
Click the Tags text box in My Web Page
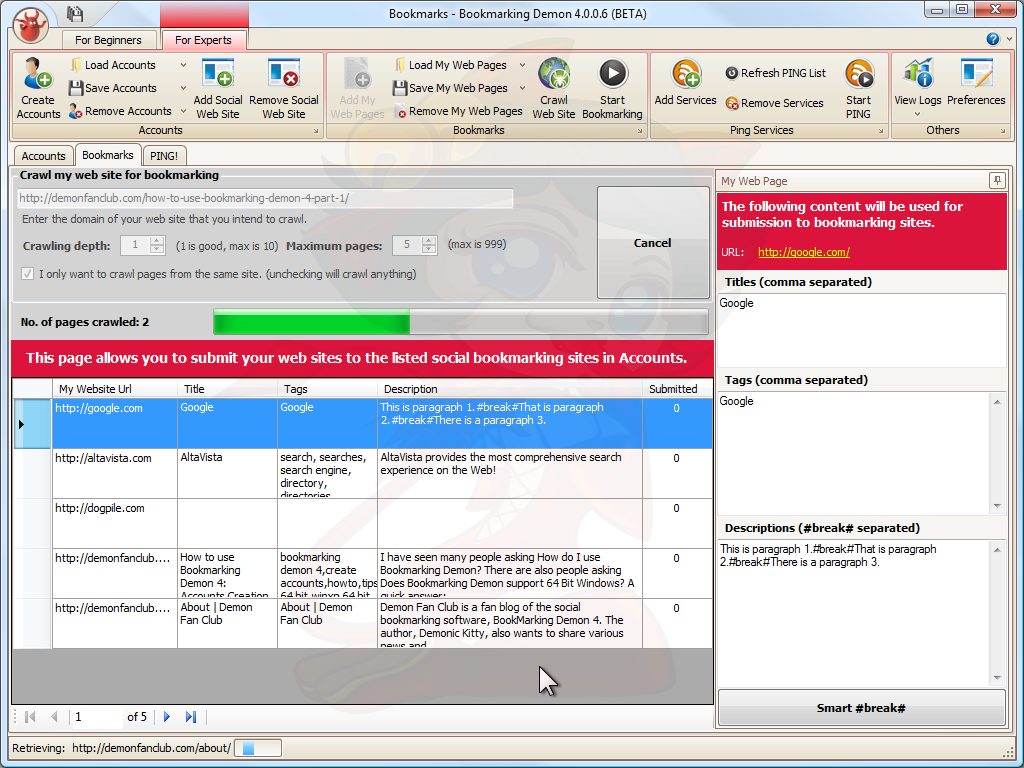[x=854, y=453]
